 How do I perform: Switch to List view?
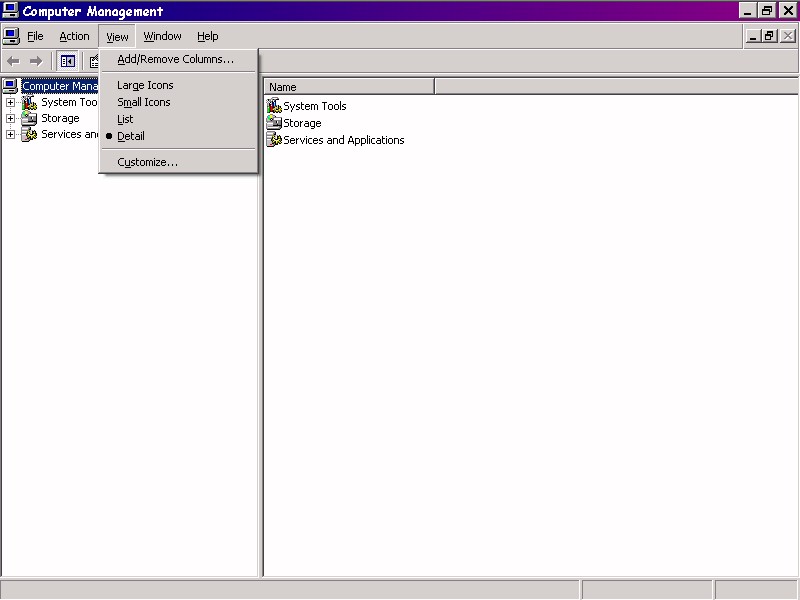pos(178,119)
